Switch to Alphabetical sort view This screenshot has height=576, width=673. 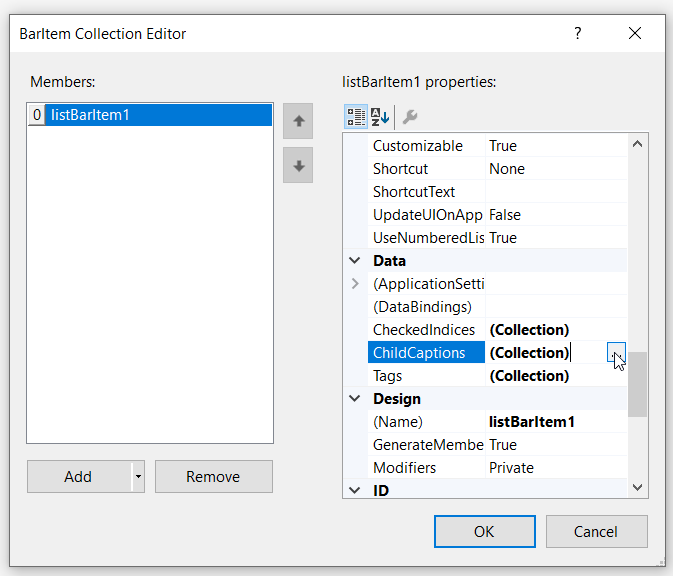click(380, 117)
